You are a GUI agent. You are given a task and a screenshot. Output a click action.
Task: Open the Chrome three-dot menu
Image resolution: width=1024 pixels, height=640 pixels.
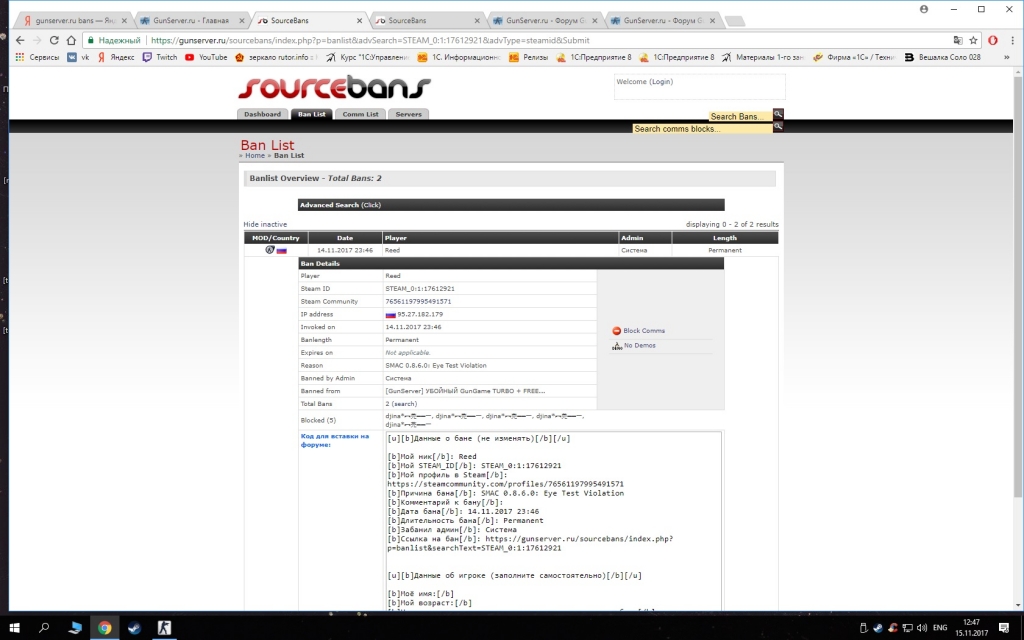coord(1011,40)
